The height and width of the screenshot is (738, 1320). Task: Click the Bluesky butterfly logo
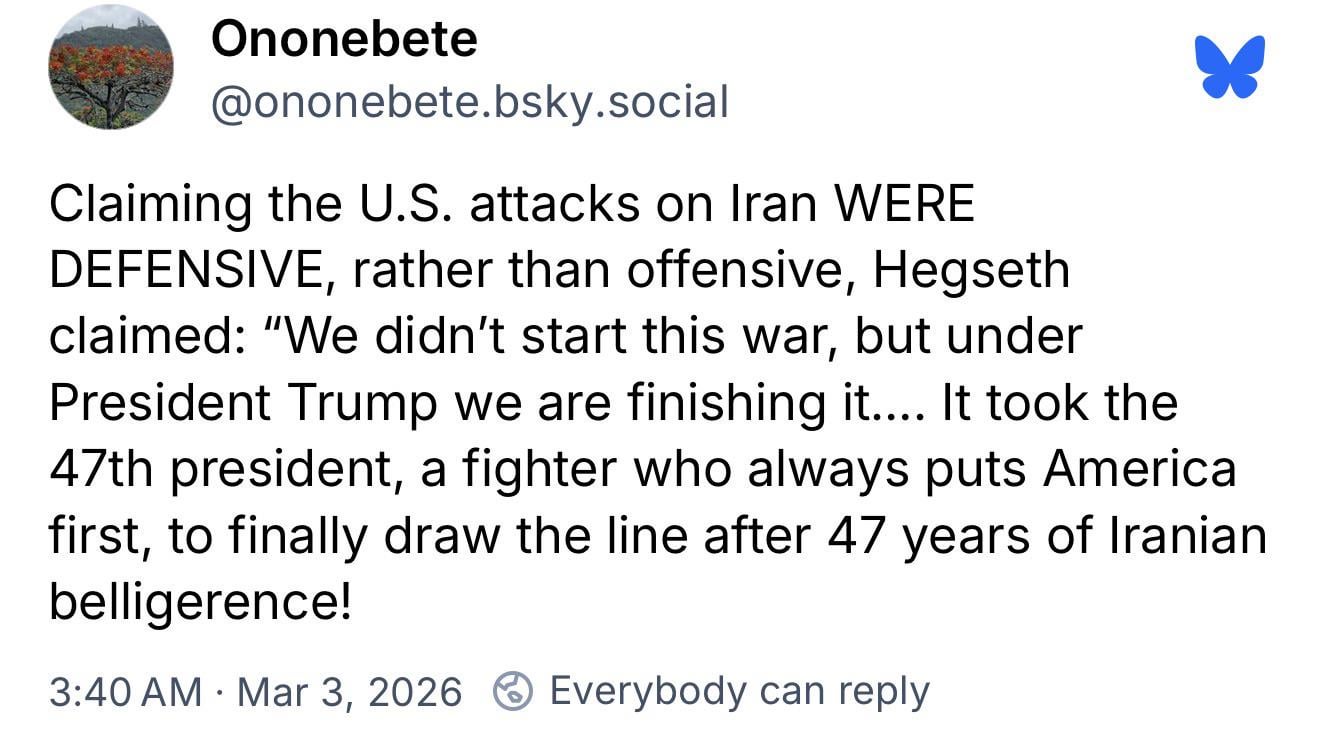point(1229,66)
